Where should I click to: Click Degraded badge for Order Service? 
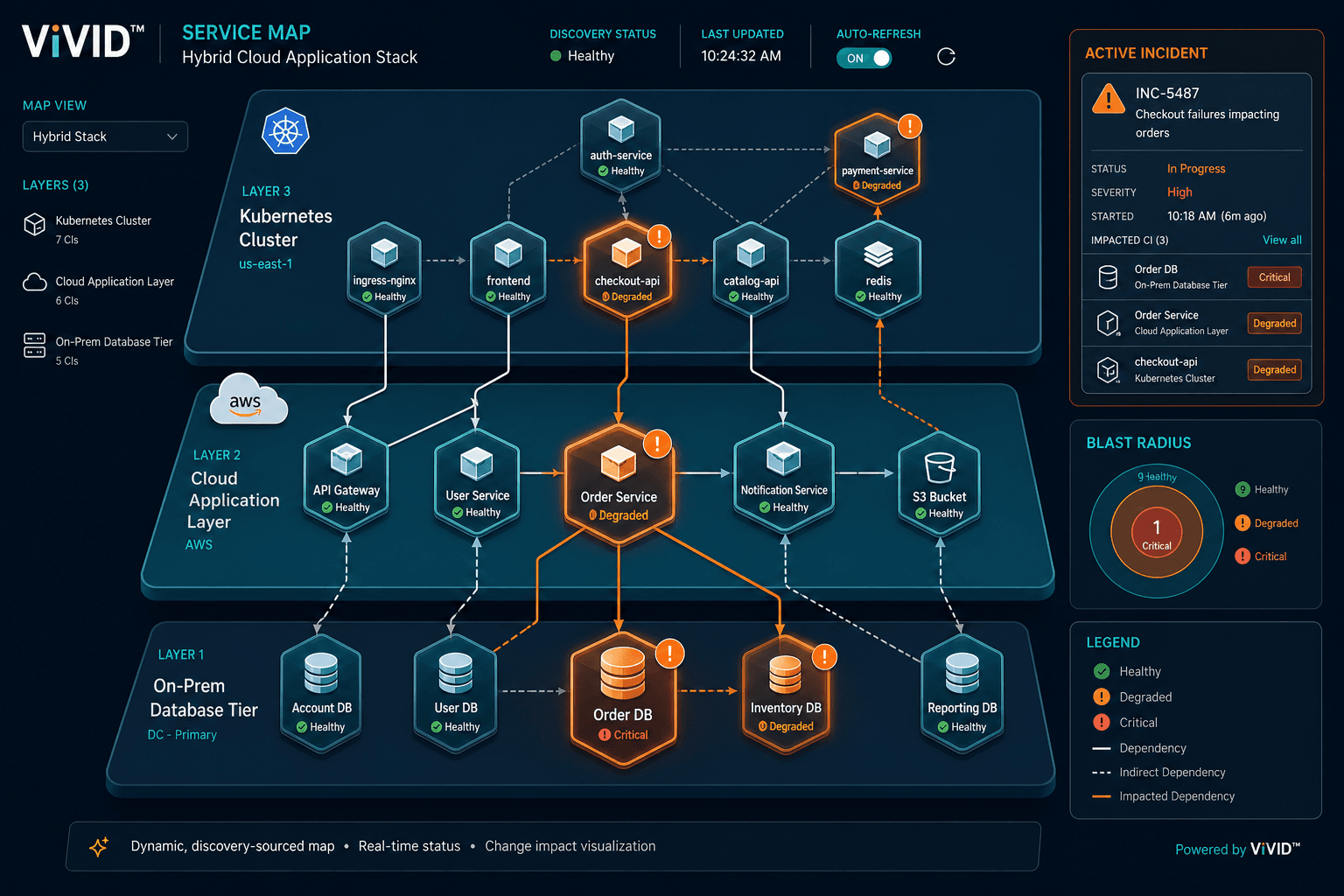(1274, 324)
